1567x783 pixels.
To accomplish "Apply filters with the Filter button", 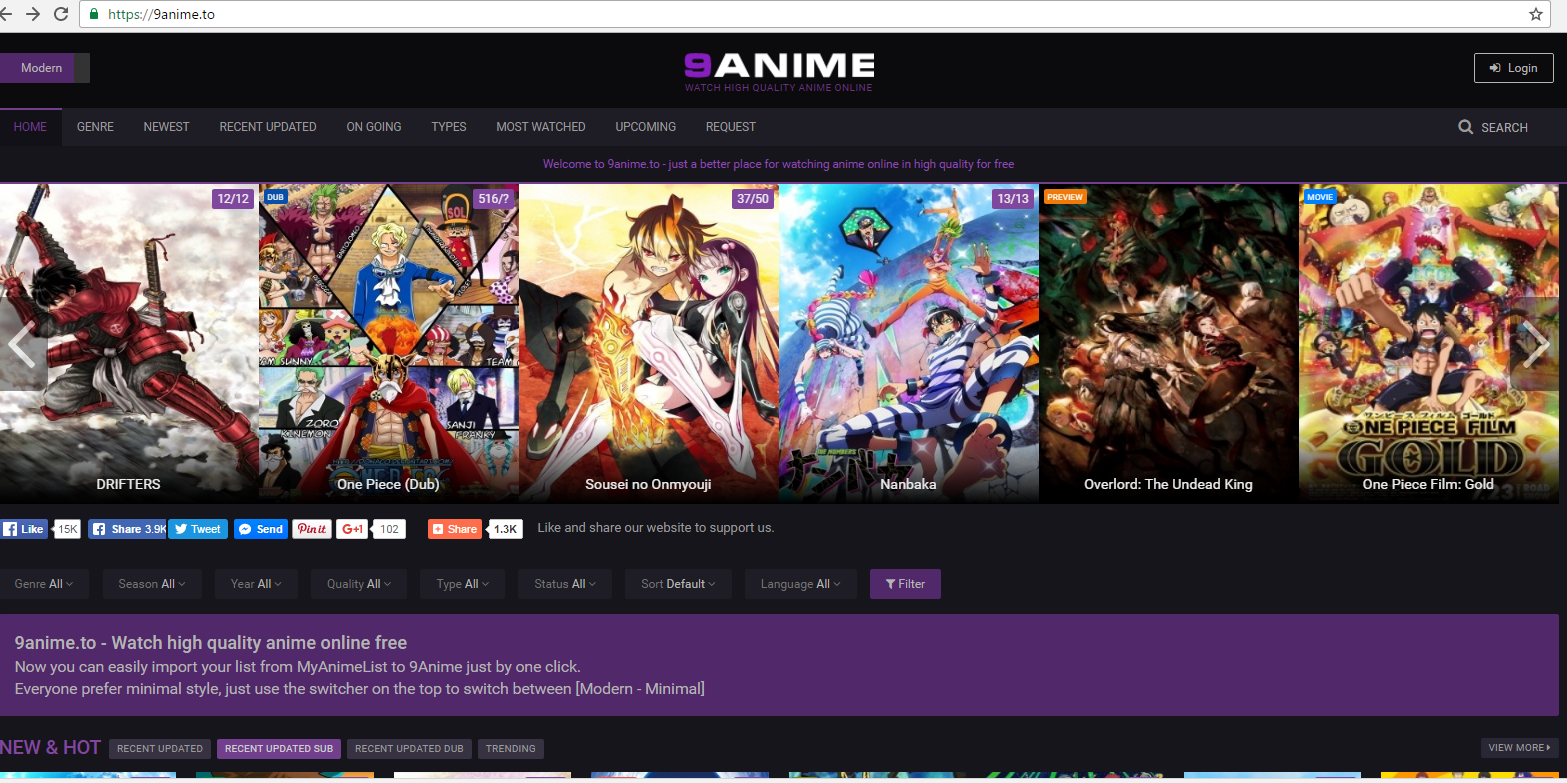I will (x=905, y=584).
